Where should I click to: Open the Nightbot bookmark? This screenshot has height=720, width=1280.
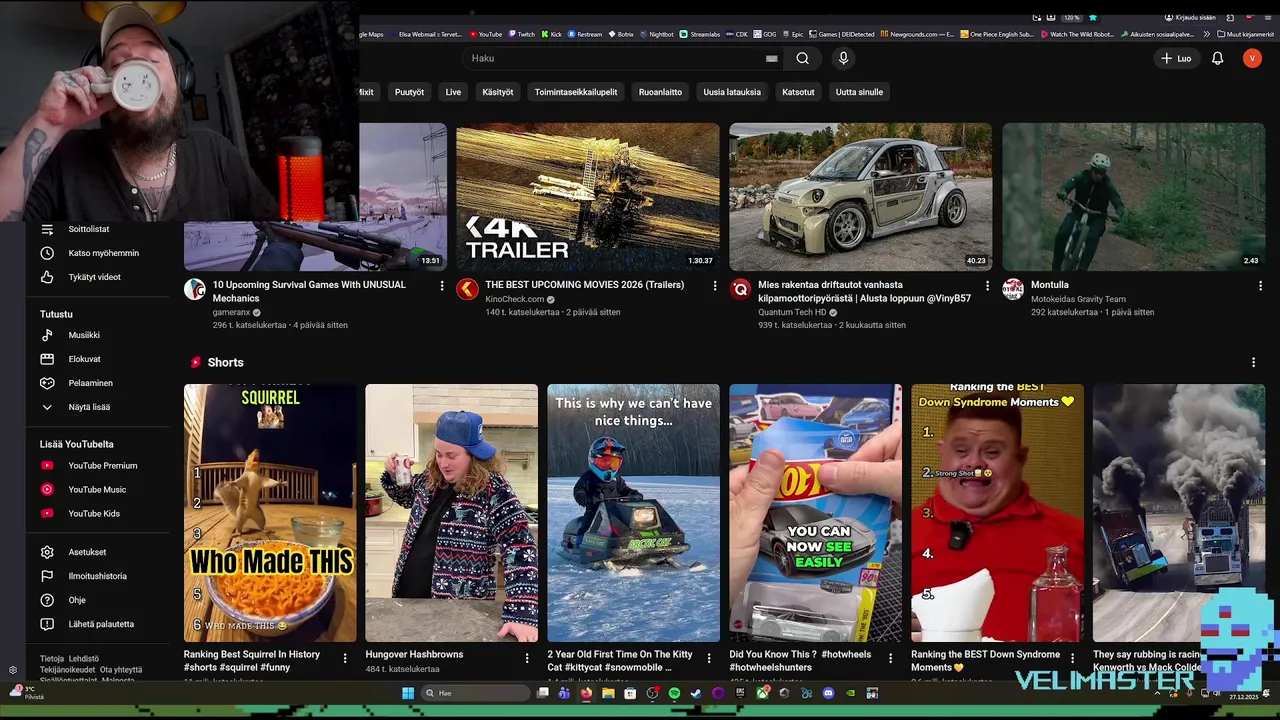tap(656, 34)
